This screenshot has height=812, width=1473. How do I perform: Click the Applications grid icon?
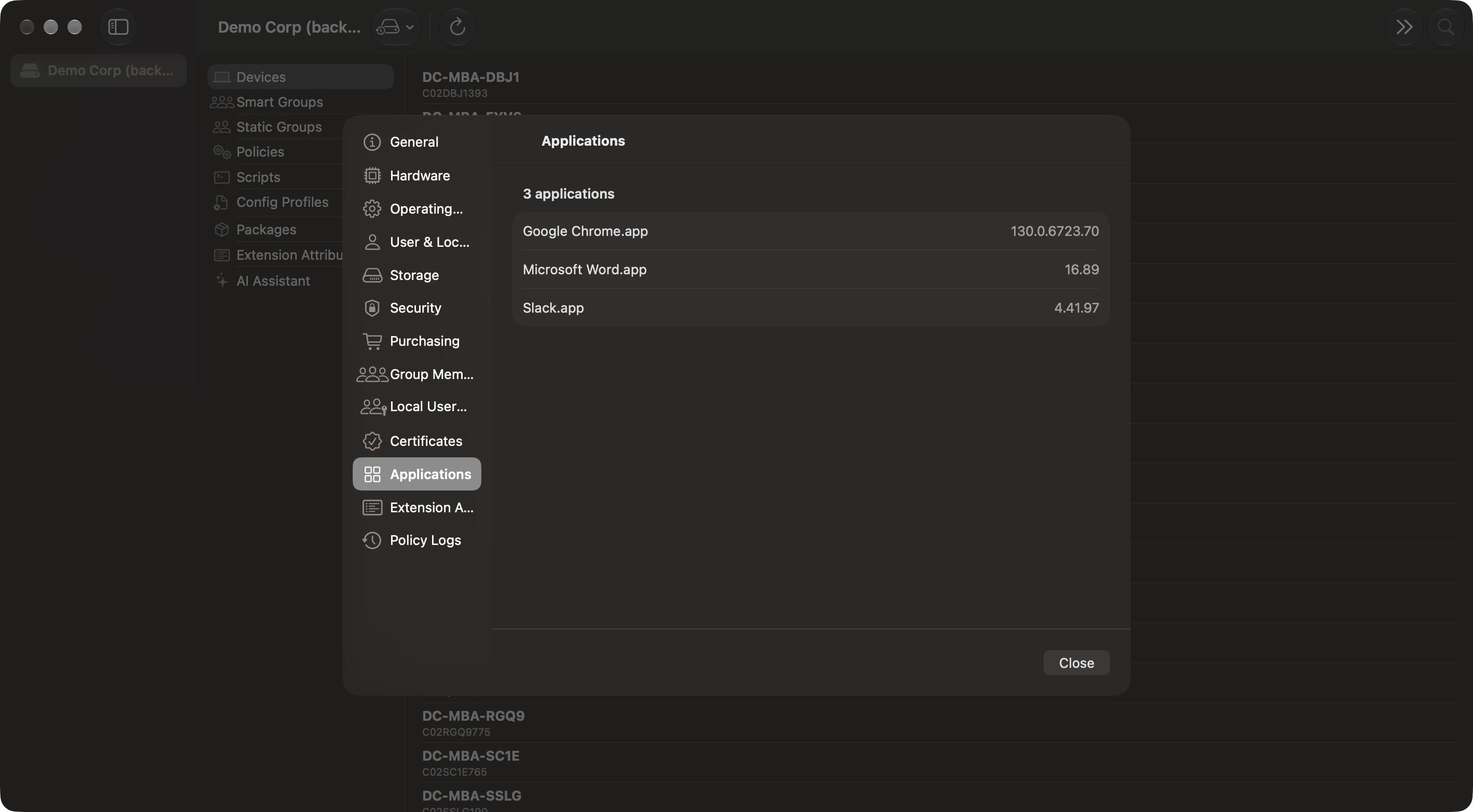pyautogui.click(x=372, y=474)
